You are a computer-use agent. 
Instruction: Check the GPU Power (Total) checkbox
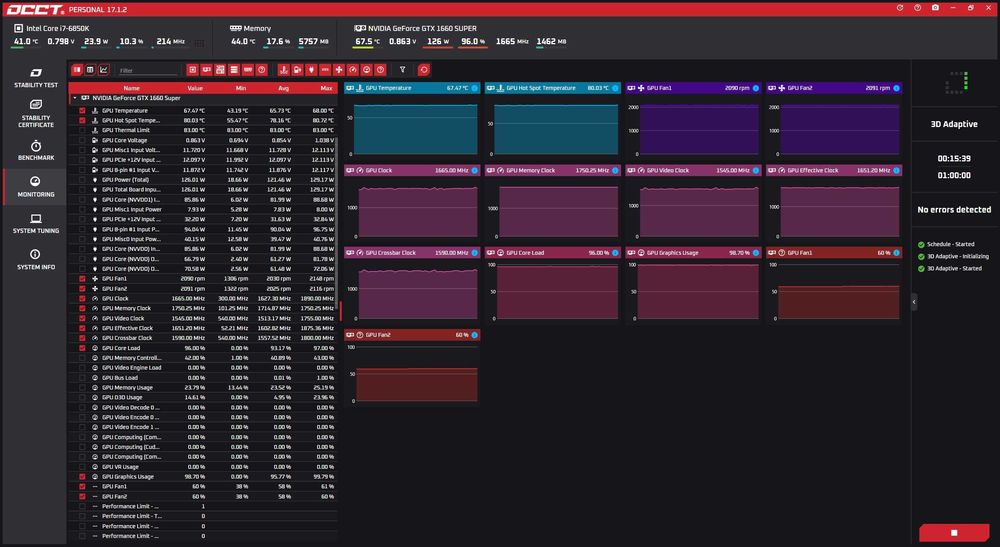point(82,180)
